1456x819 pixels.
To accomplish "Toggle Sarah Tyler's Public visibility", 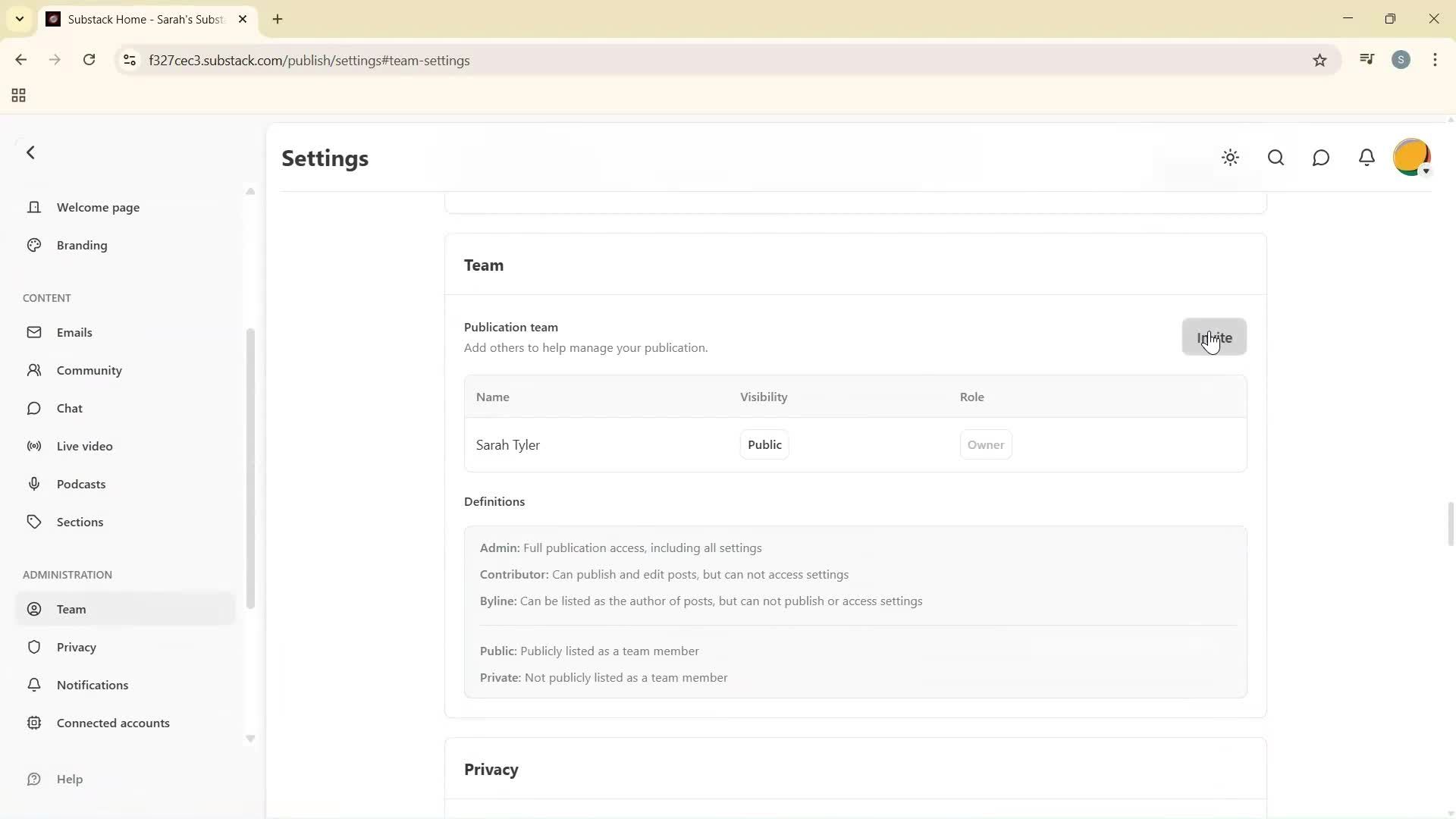I will pyautogui.click(x=764, y=445).
